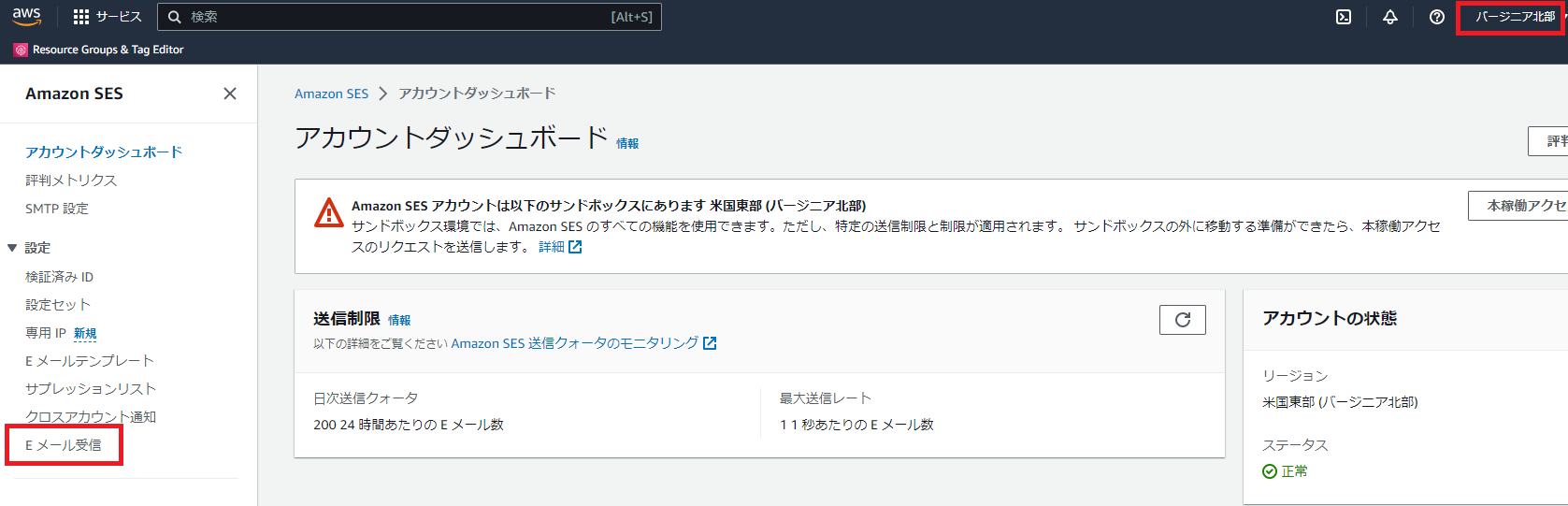The height and width of the screenshot is (506, 1568).
Task: Click the 正常 status check icon
Action: (1270, 471)
